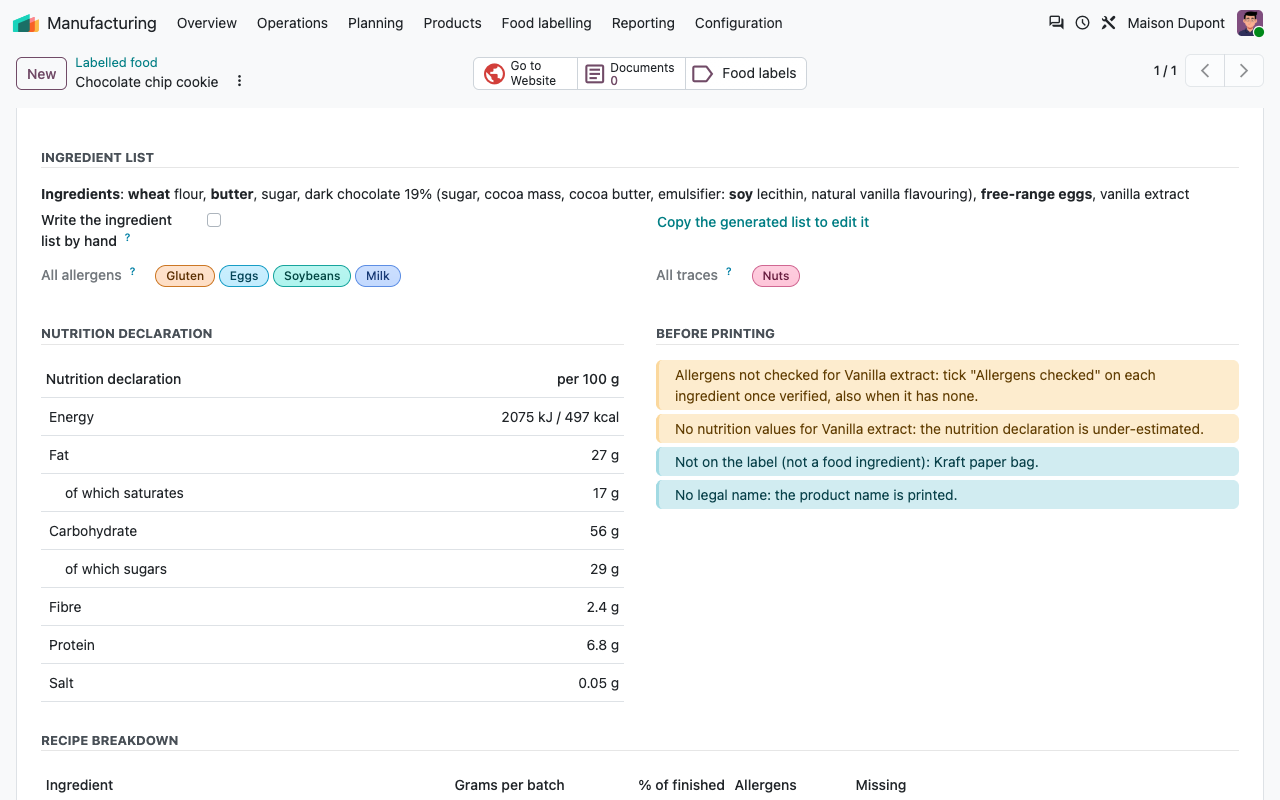Click the Soybeans allergen tag
The image size is (1280, 800).
click(312, 276)
